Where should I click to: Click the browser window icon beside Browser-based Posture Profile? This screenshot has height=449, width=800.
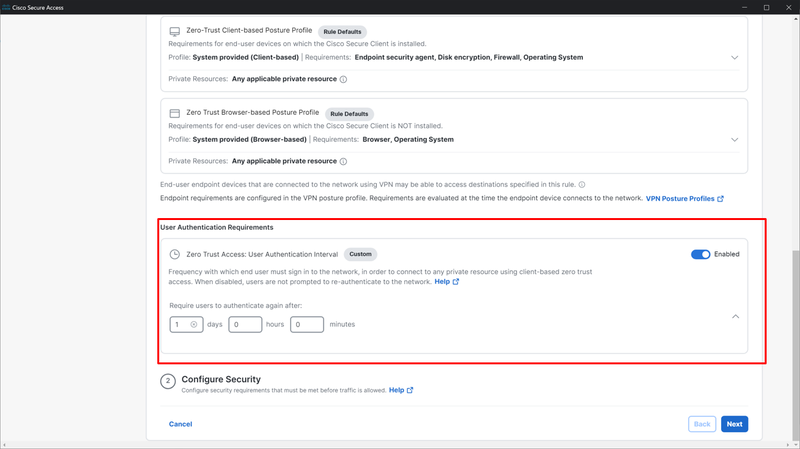click(x=174, y=113)
